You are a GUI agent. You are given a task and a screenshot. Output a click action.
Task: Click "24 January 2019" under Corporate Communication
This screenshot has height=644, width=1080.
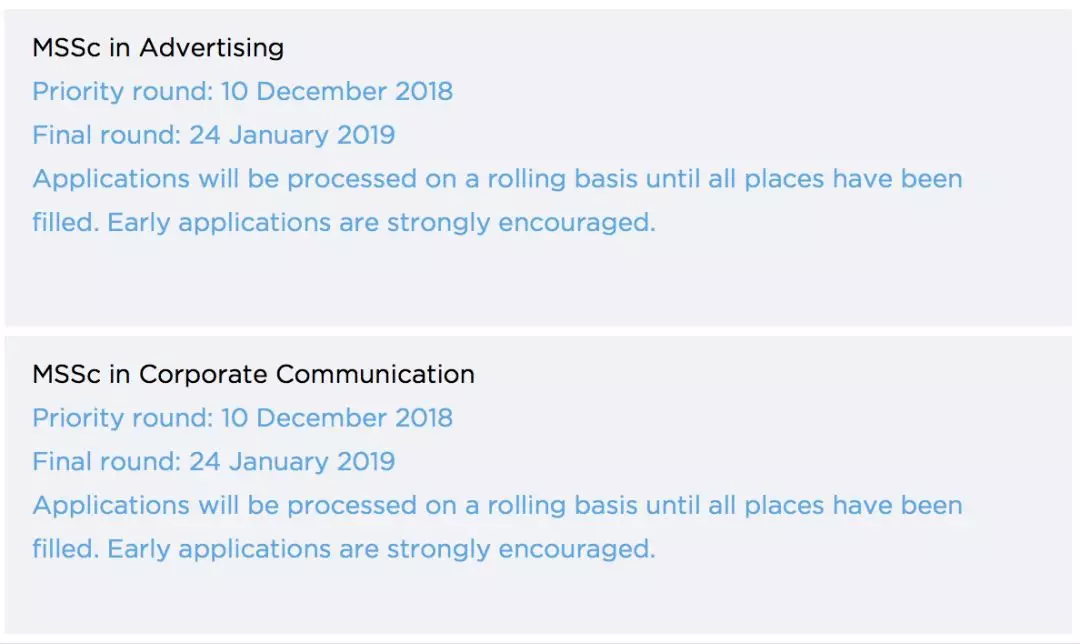point(292,462)
